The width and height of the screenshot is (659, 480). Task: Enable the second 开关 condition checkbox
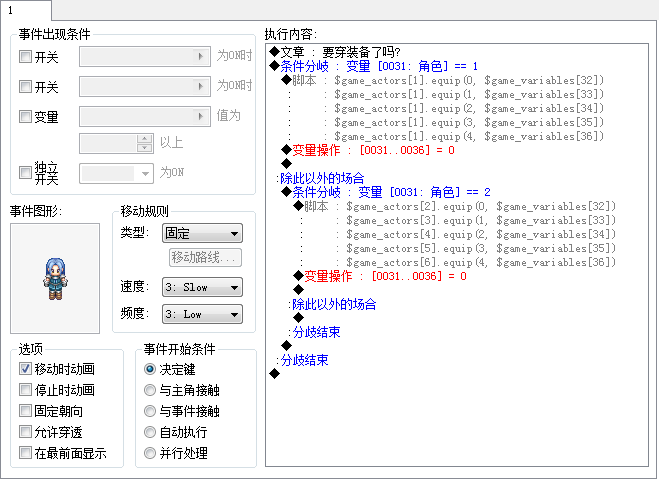(x=25, y=87)
